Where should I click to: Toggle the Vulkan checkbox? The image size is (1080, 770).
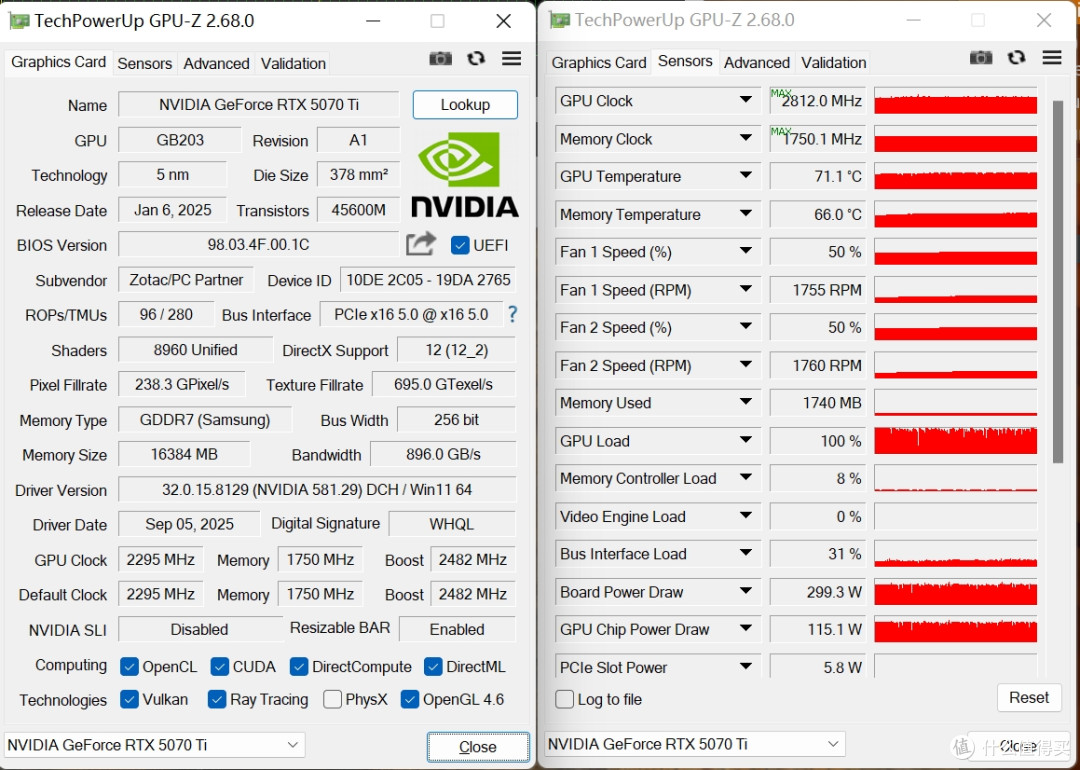[129, 699]
